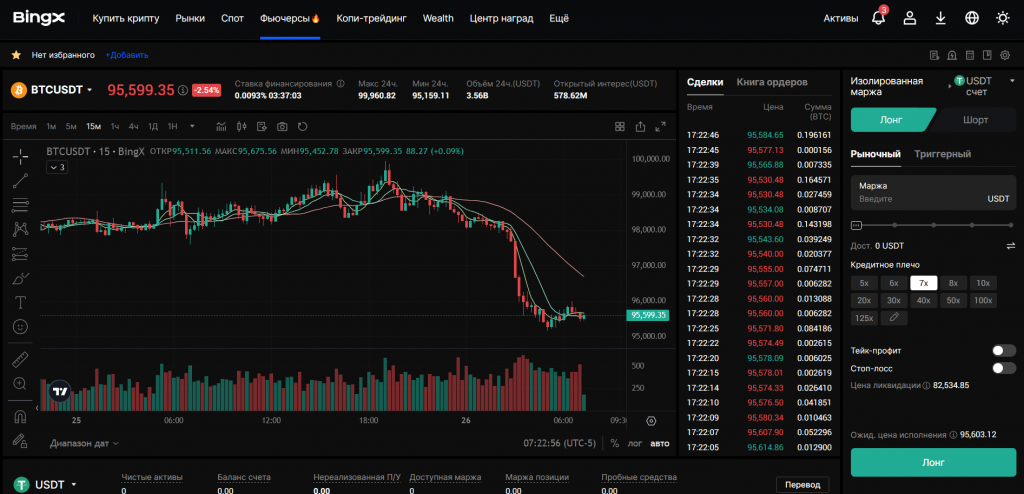The width and height of the screenshot is (1024, 494).
Task: Choose 10x leverage
Action: [x=983, y=283]
